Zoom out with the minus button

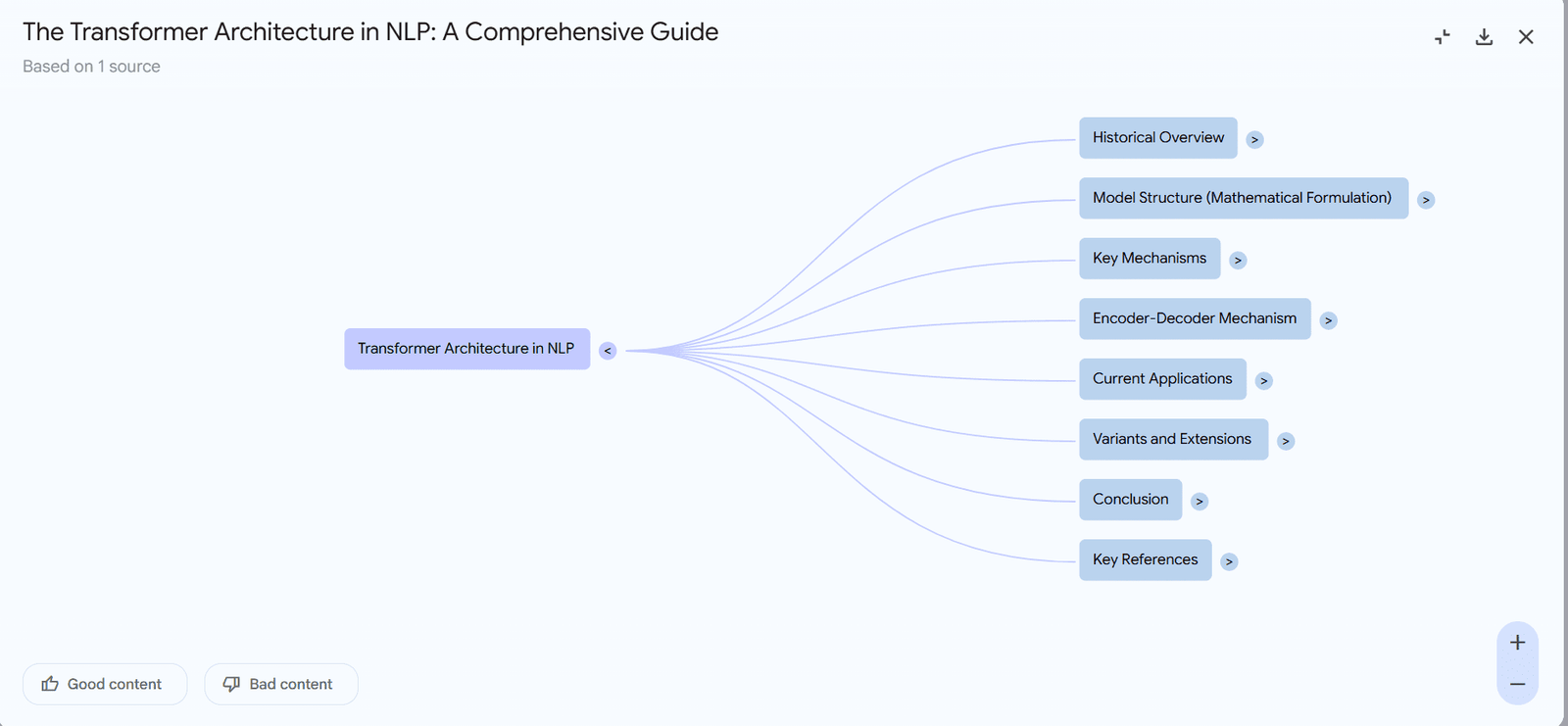pos(1517,684)
